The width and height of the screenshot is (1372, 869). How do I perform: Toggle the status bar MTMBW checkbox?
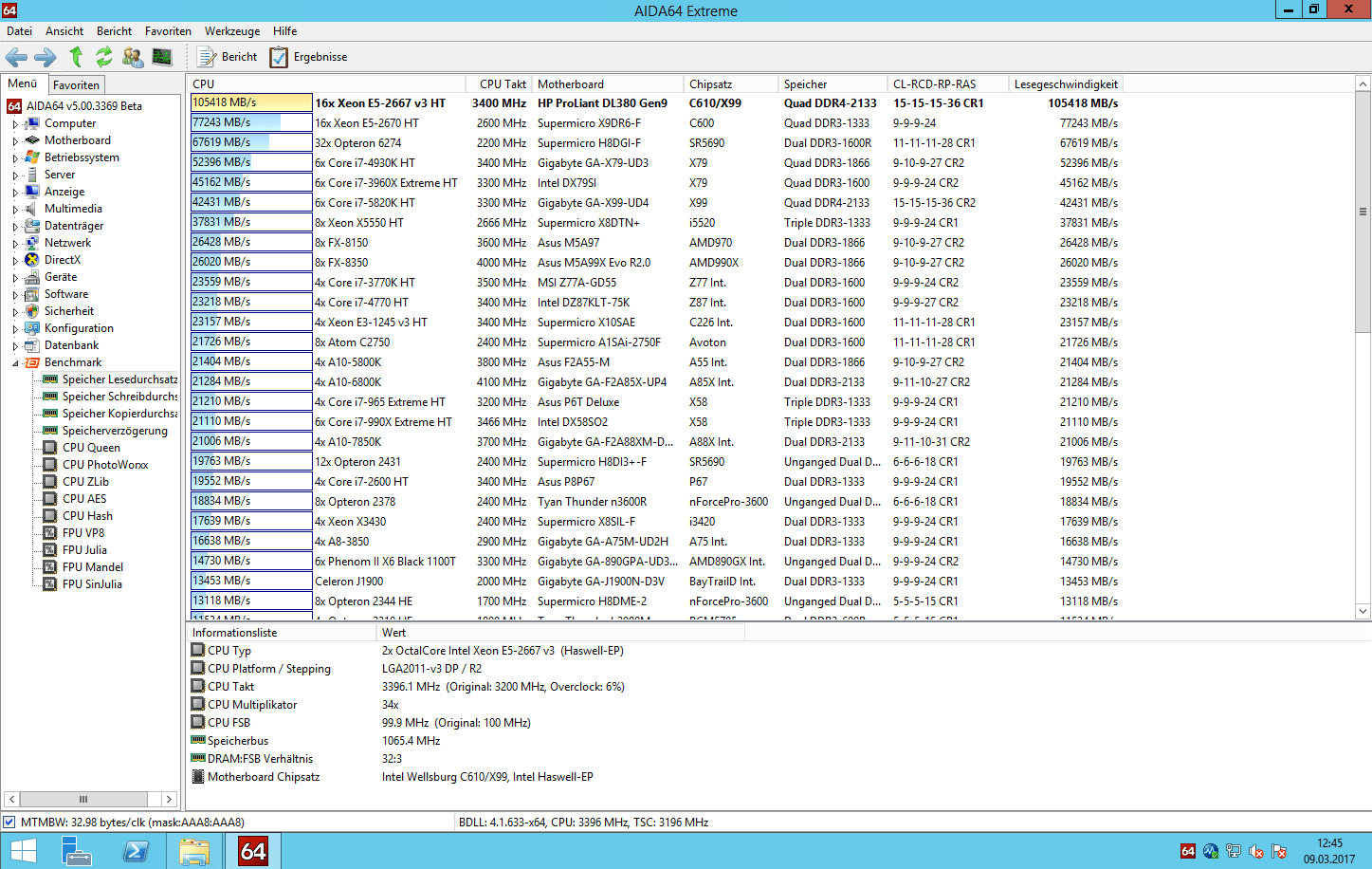point(9,823)
